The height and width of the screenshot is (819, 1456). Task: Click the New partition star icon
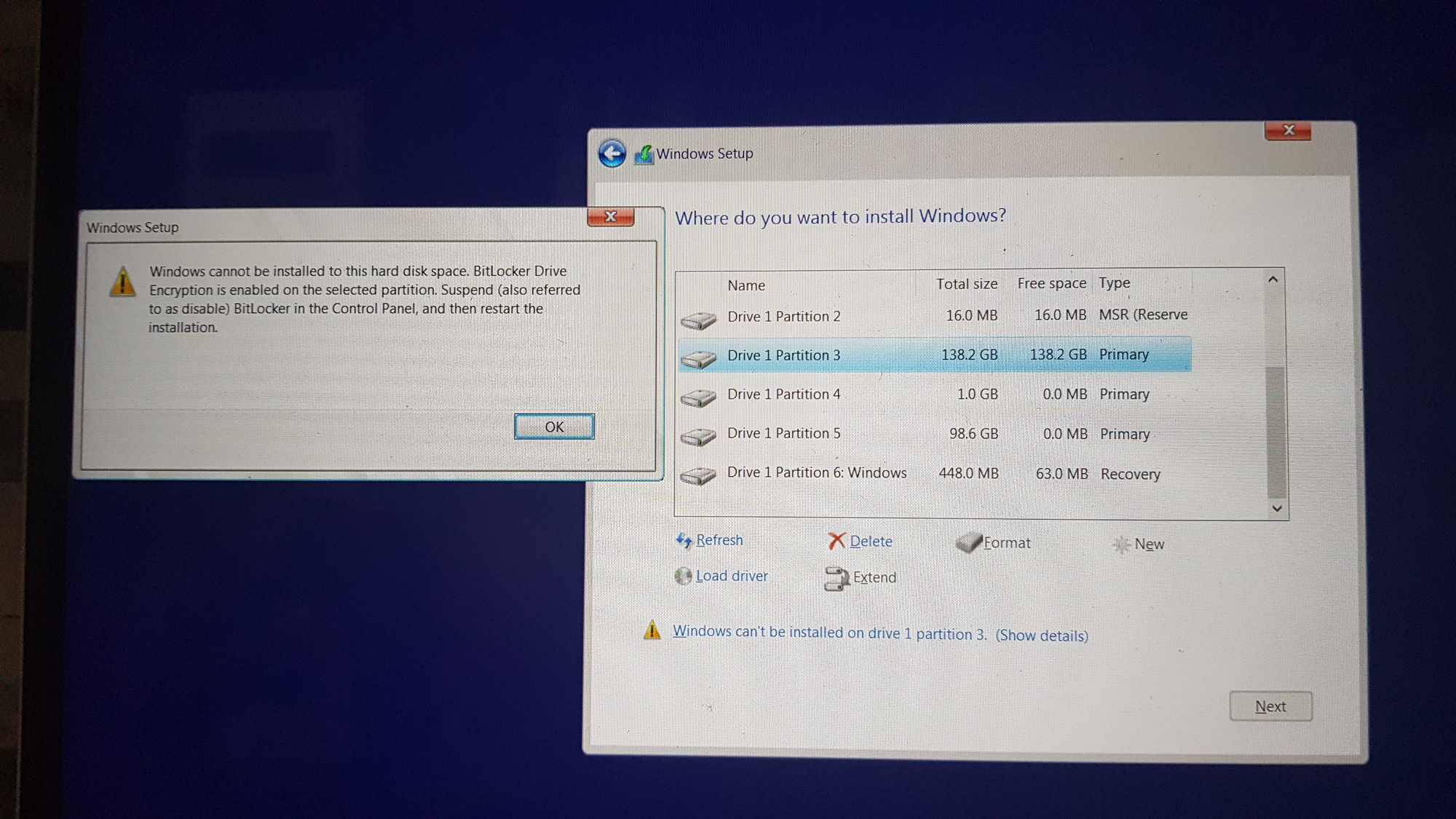tap(1122, 545)
